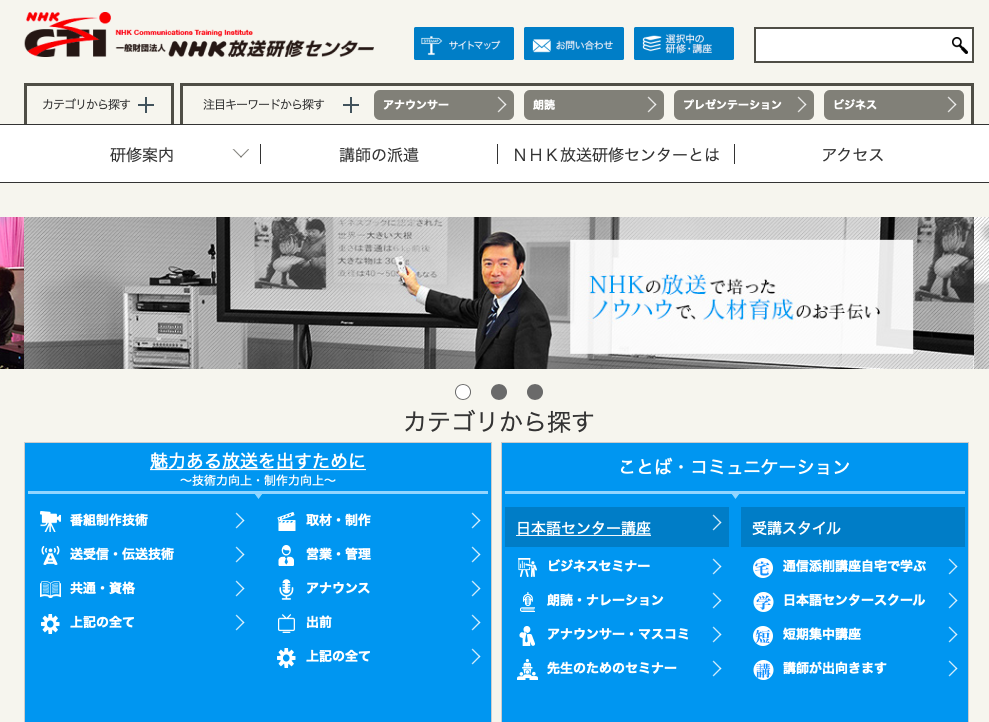Select the book icon beside 共通・資格
989x722 pixels.
point(49,588)
